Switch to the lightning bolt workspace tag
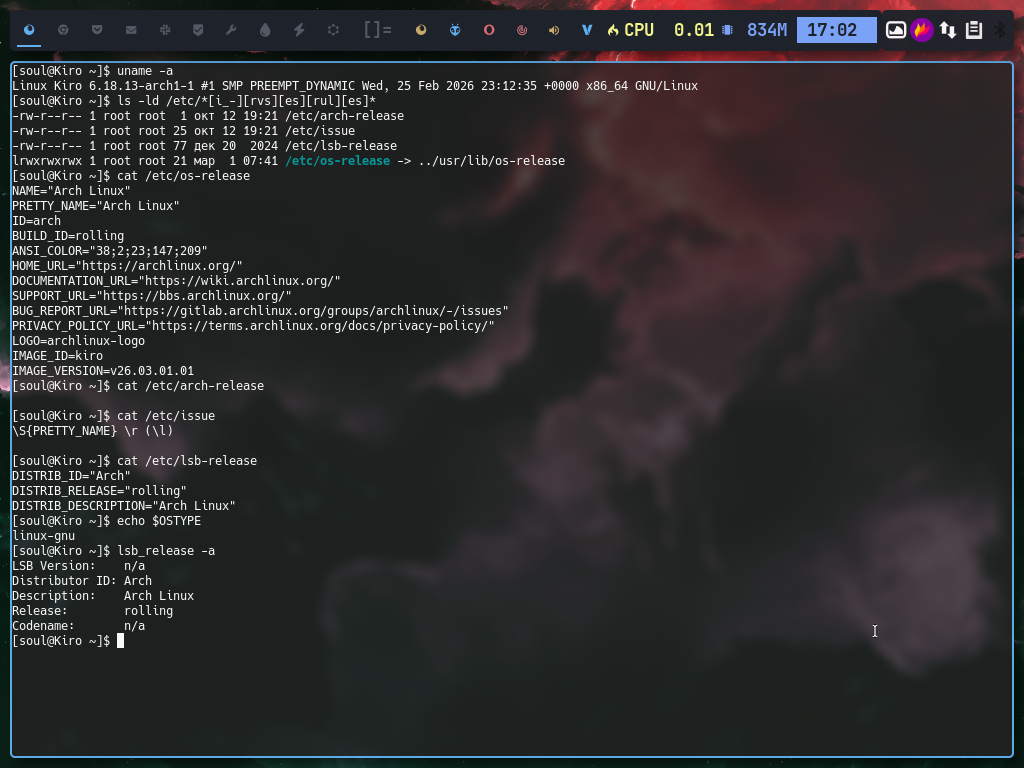Viewport: 1024px width, 768px height. 299,30
